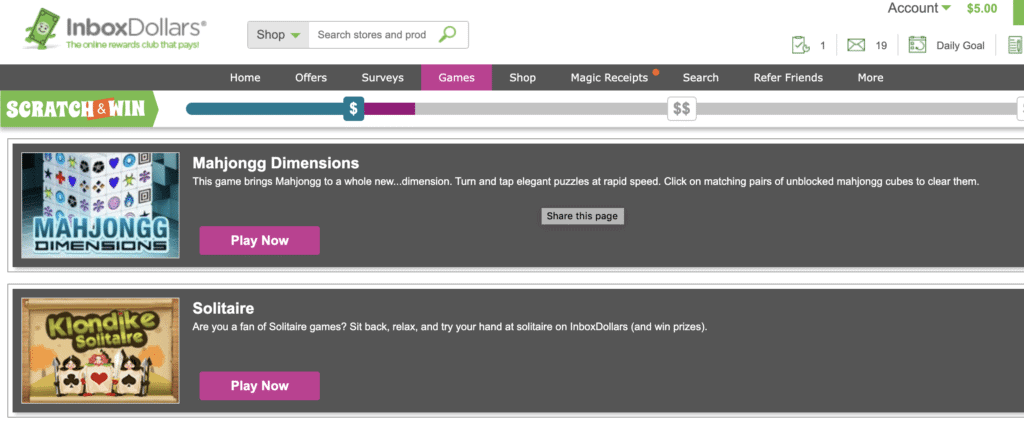The image size is (1024, 422).
Task: Click the InboxDollars logo
Action: [x=115, y=30]
